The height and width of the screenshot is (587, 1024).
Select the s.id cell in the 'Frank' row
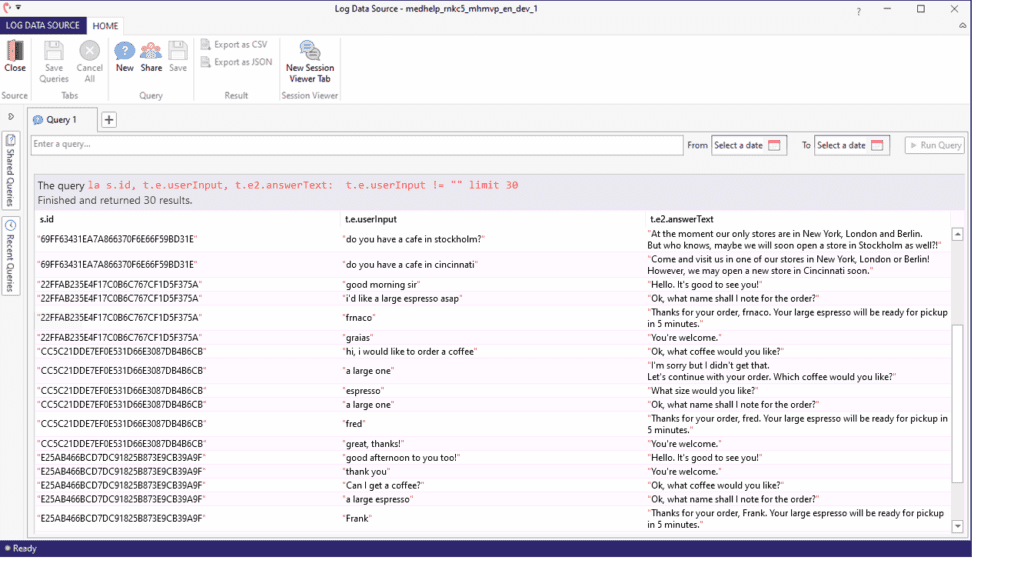pyautogui.click(x=121, y=518)
